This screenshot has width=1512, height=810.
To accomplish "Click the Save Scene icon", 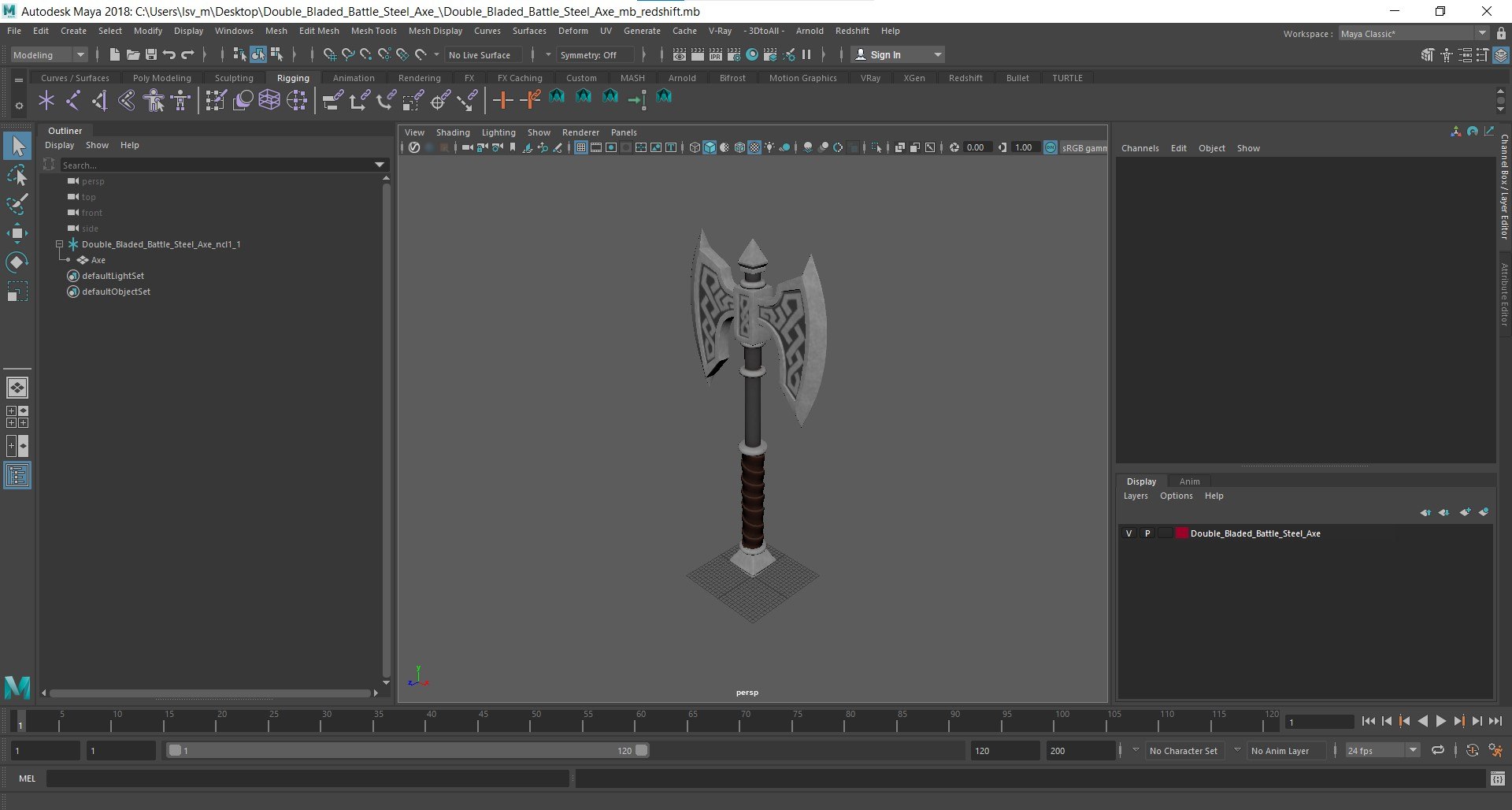I will (151, 54).
